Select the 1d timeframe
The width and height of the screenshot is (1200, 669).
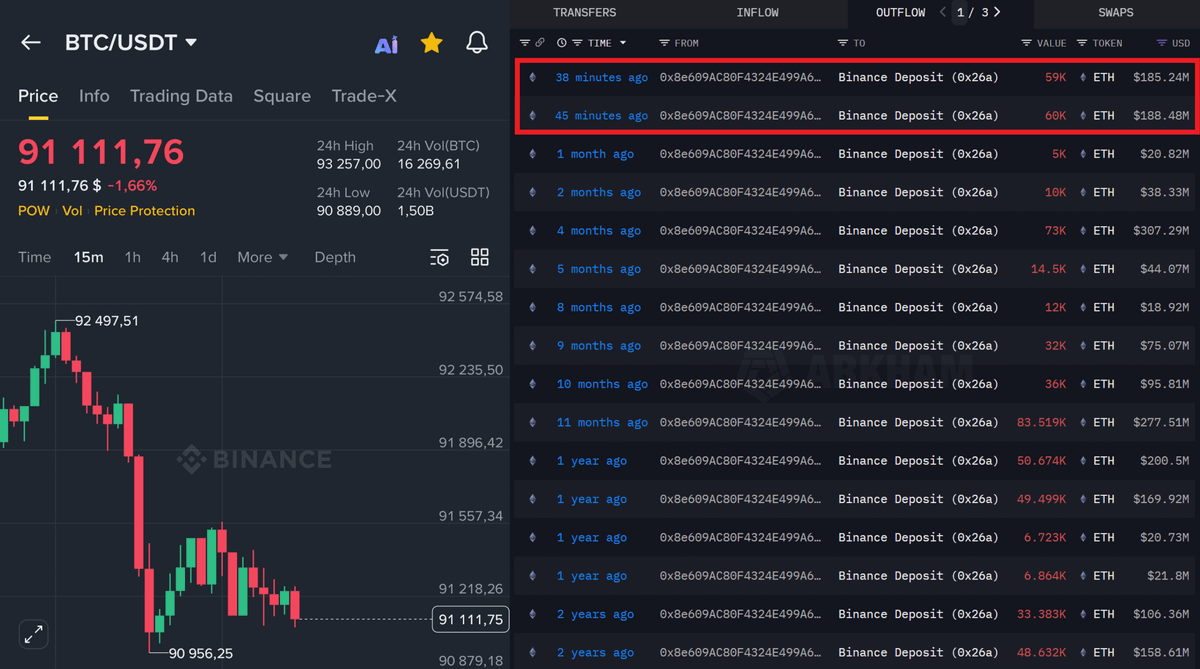click(208, 257)
